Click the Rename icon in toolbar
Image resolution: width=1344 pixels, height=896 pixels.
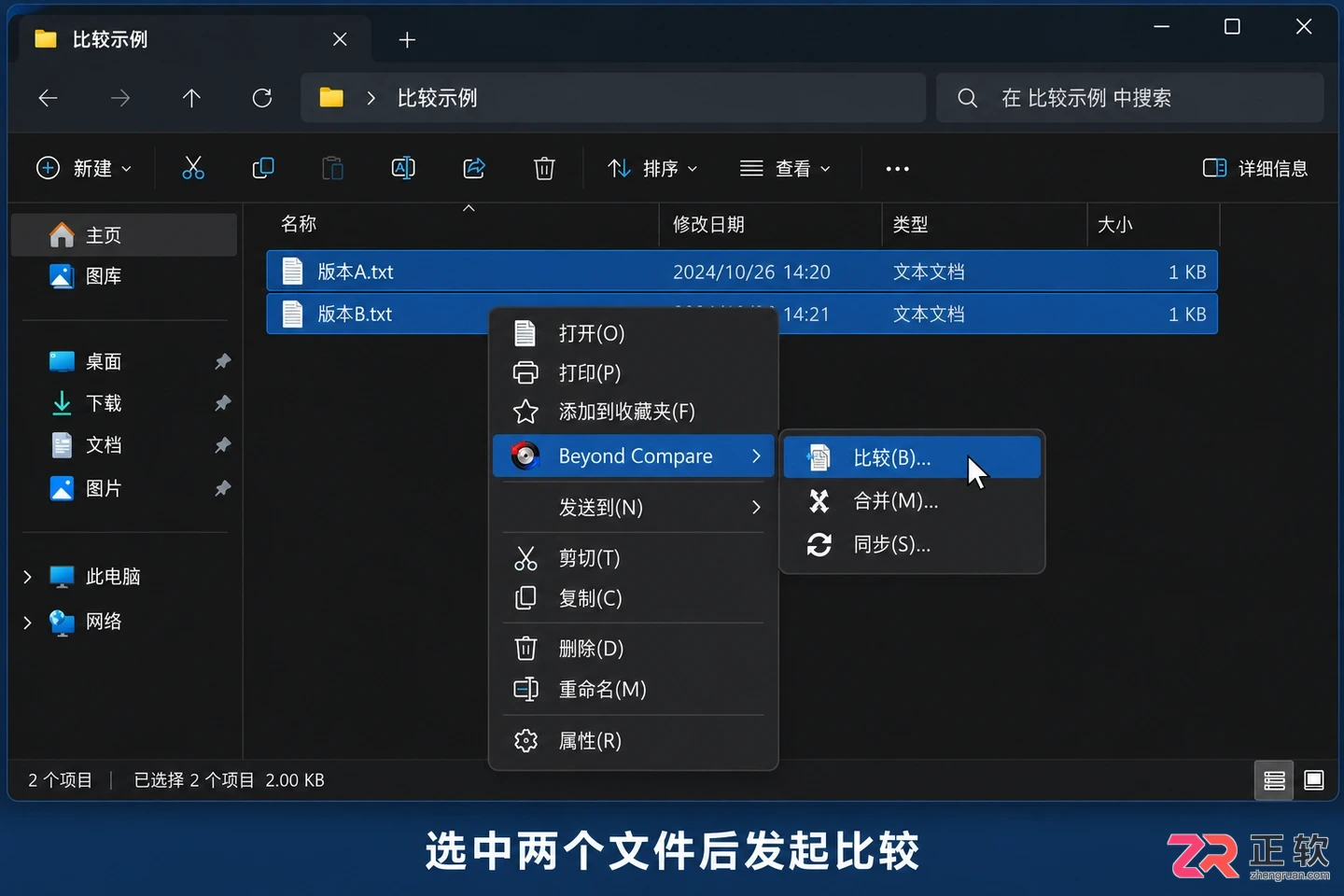pyautogui.click(x=403, y=168)
